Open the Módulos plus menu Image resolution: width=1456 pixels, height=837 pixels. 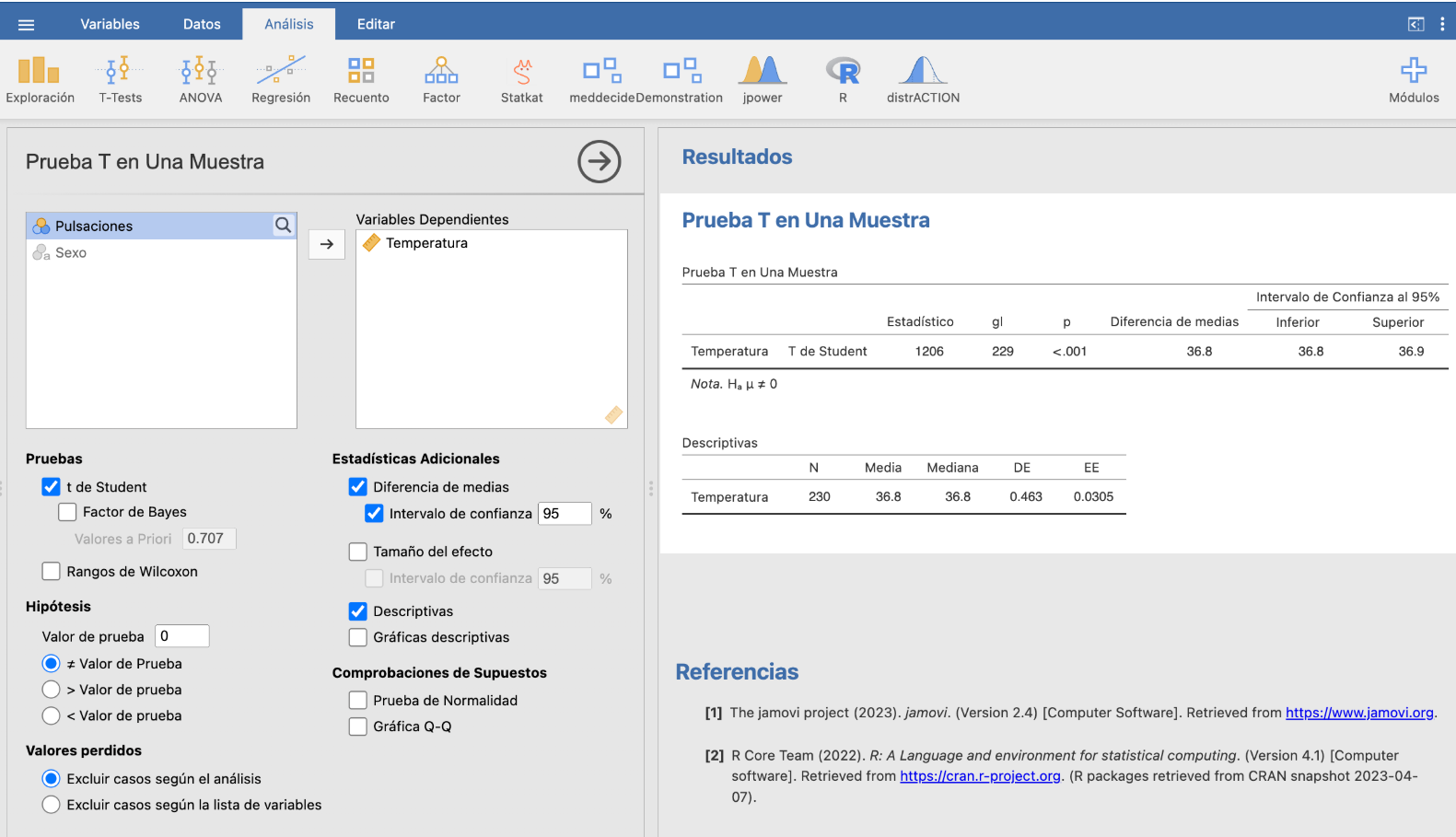click(1414, 79)
